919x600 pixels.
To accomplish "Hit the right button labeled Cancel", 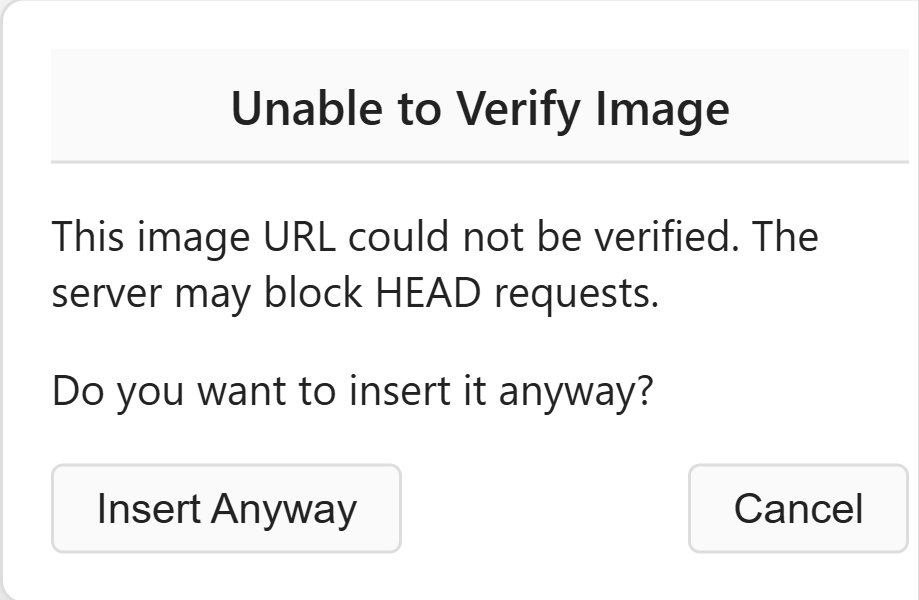I will [x=797, y=508].
